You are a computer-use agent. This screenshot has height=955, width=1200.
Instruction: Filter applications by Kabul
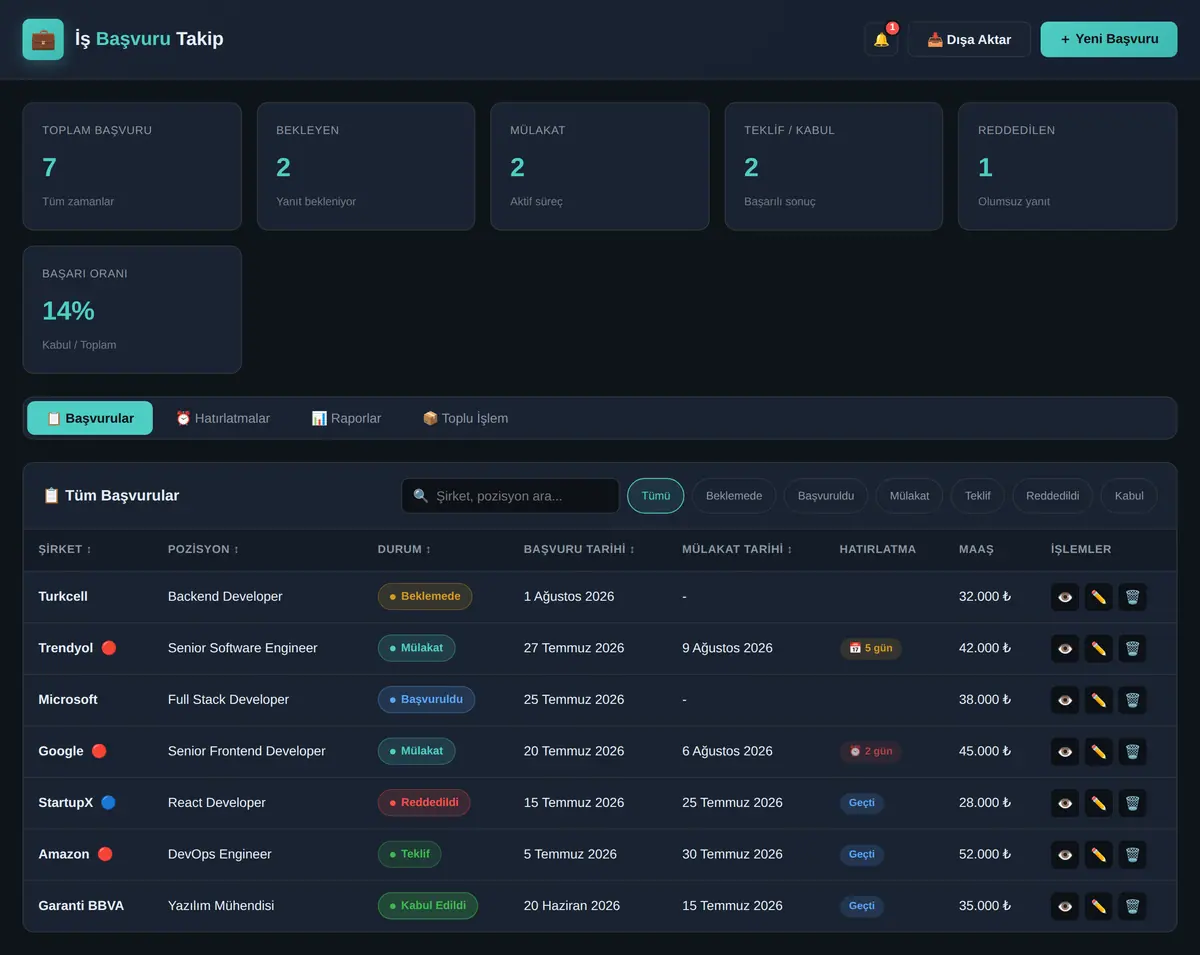(1129, 496)
